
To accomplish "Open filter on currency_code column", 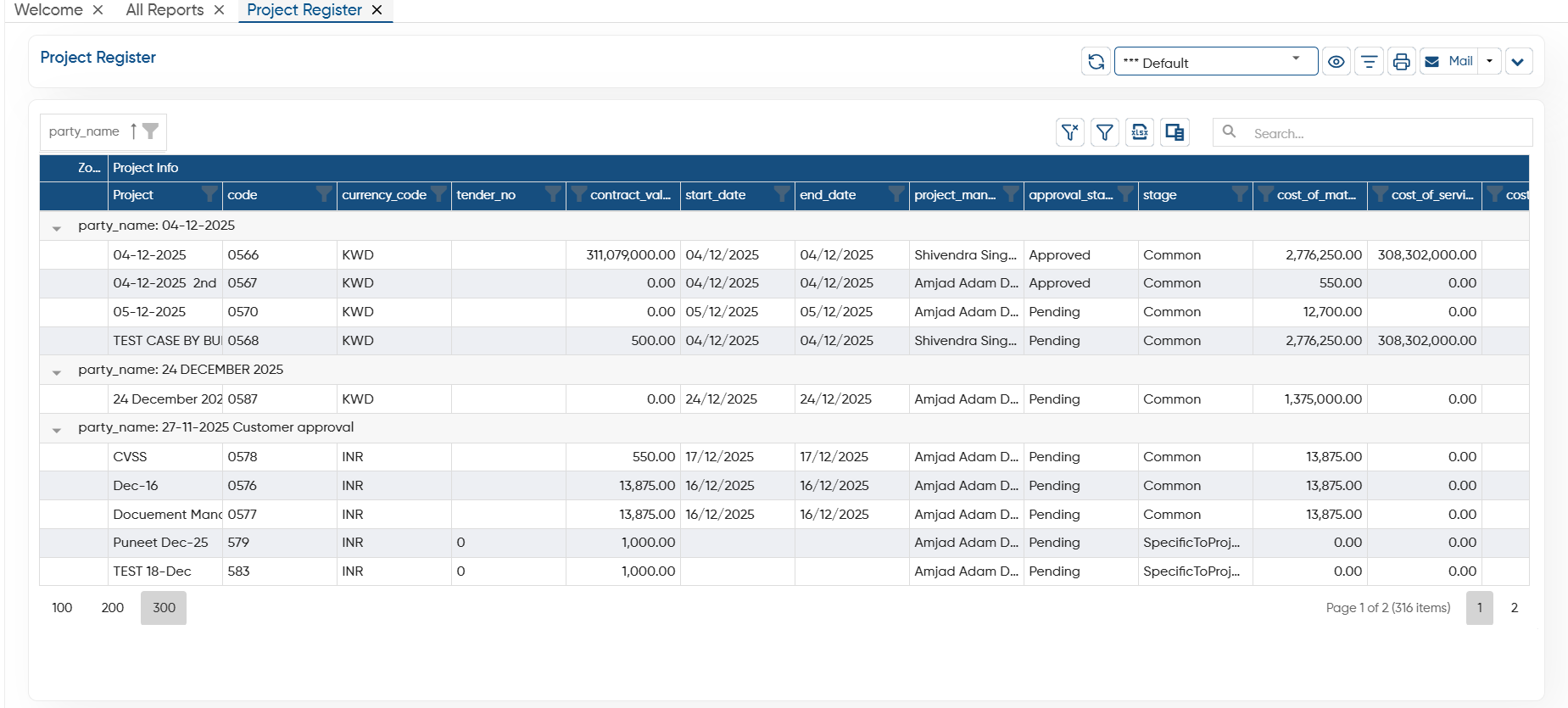I will tap(438, 195).
